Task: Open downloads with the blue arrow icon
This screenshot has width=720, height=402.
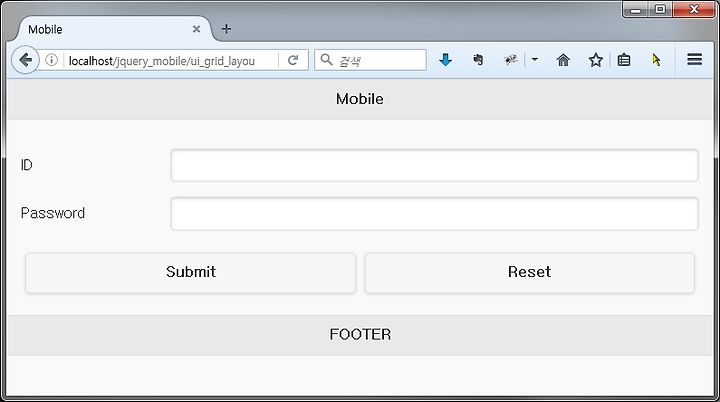Action: [445, 60]
